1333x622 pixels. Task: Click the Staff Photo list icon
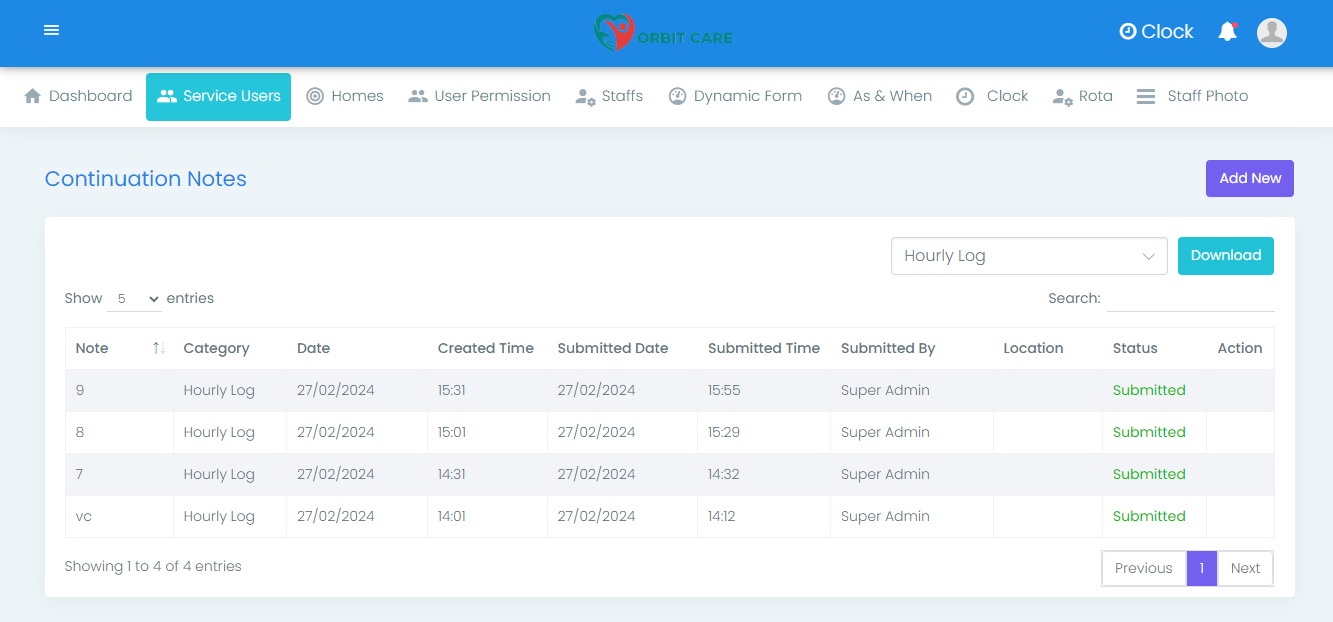tap(1146, 96)
